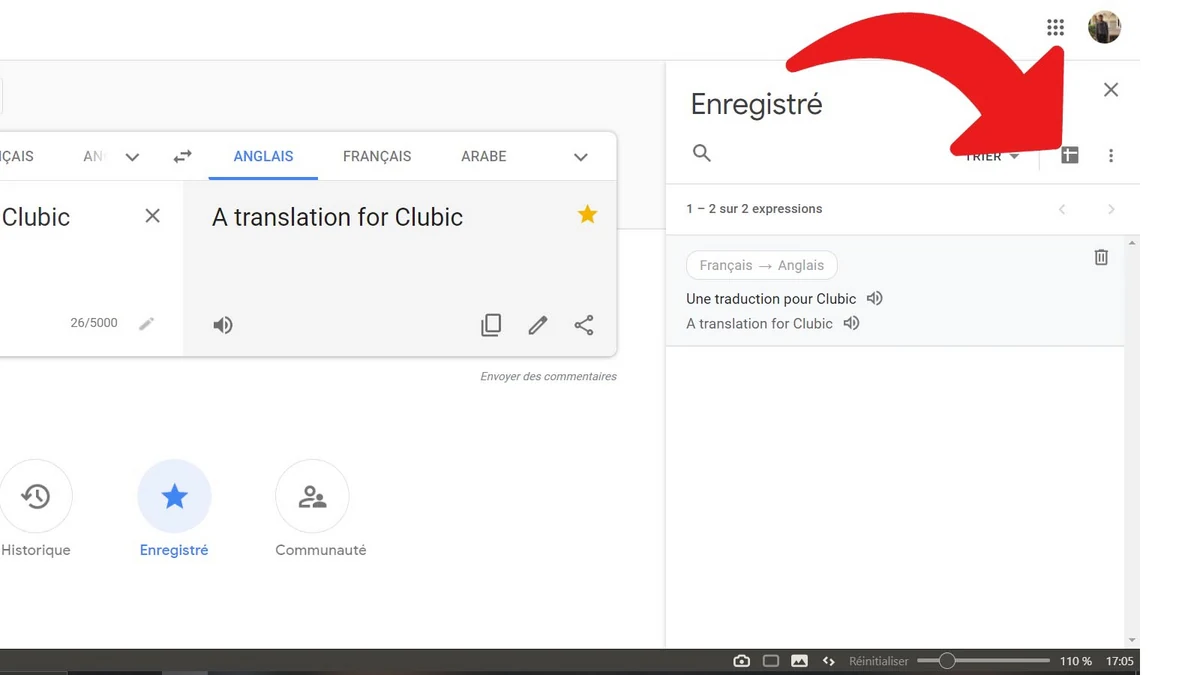
Task: Select the FRANÇAIS target tab
Action: point(377,156)
